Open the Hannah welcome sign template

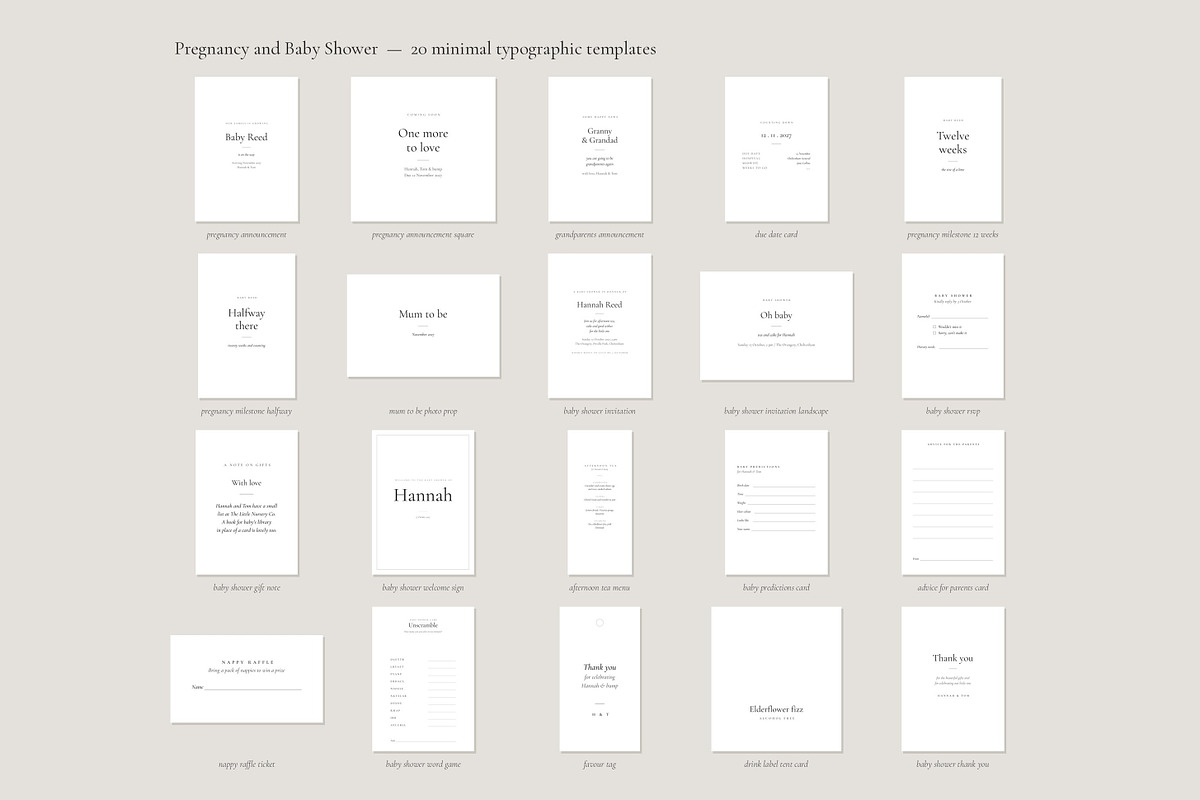click(422, 503)
